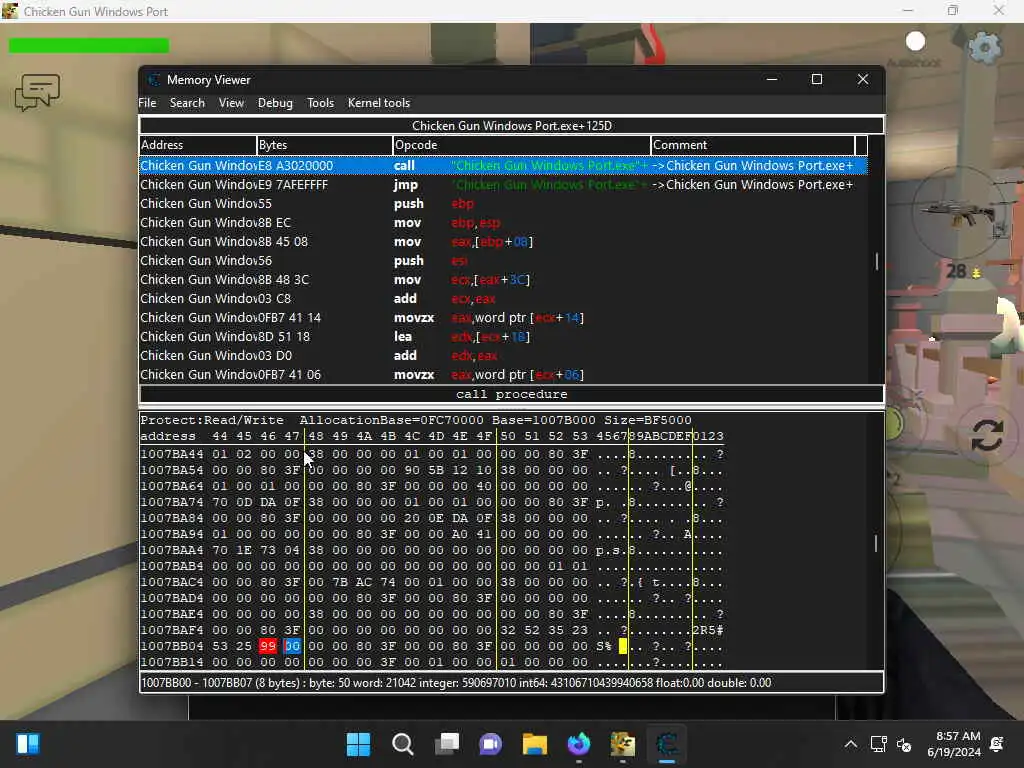The image size is (1024, 768).
Task: Click the Chicken Gun window title icon
Action: pyautogui.click(x=10, y=11)
